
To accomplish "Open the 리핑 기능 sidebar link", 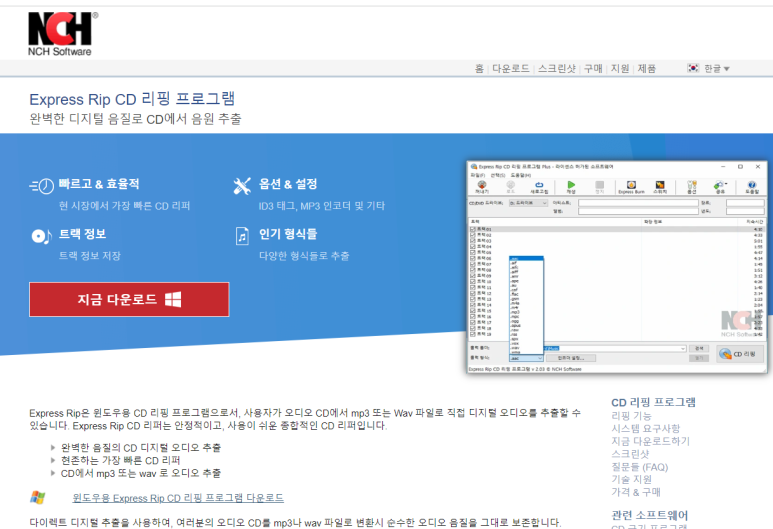I will click(x=631, y=416).
